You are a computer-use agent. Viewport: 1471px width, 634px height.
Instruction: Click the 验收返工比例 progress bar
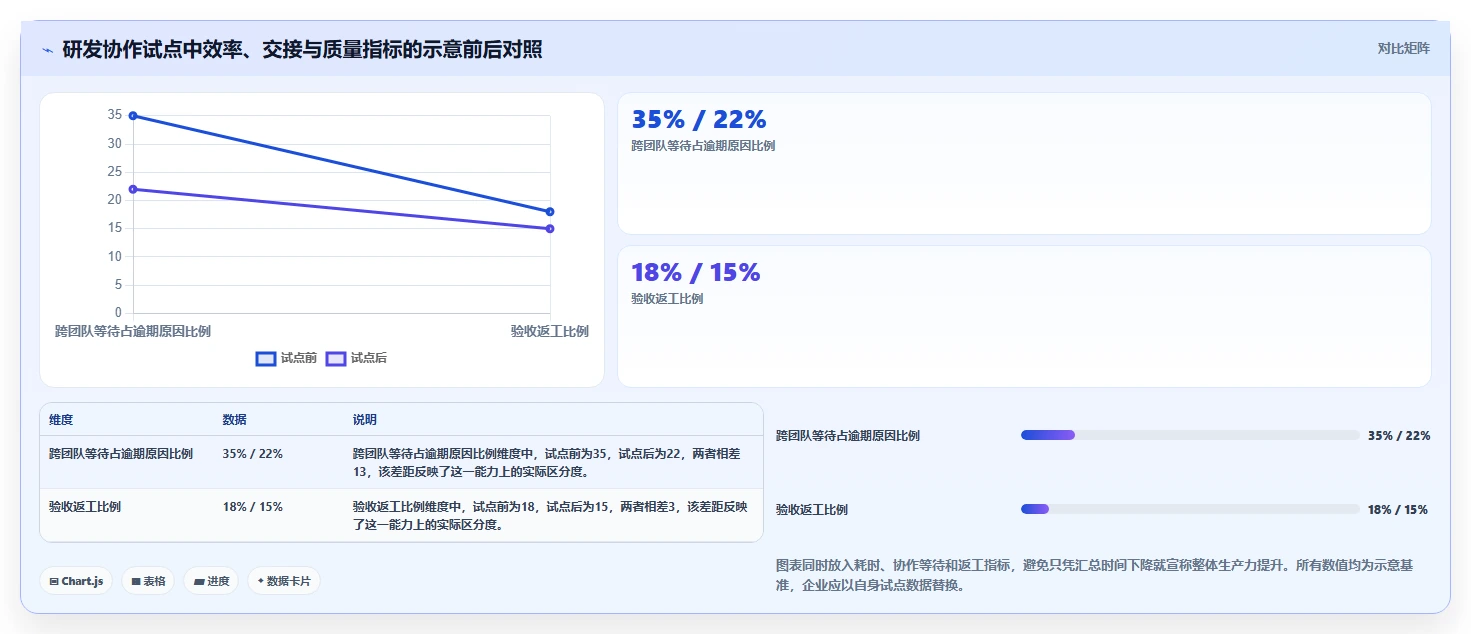pyautogui.click(x=1190, y=509)
